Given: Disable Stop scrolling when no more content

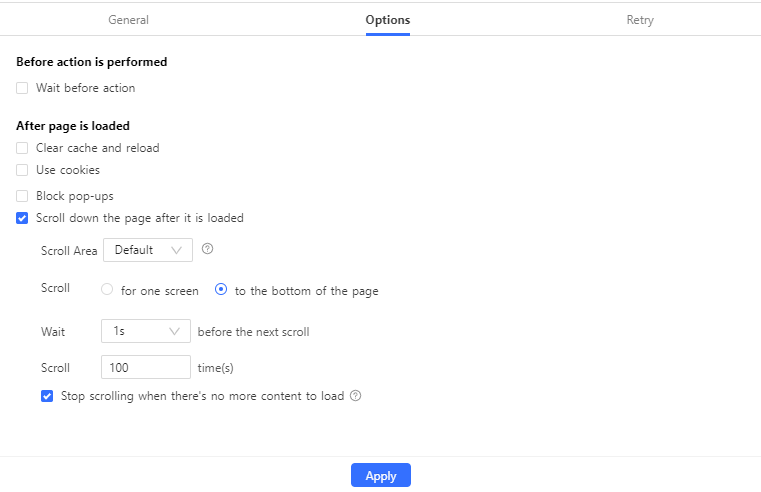Looking at the screenshot, I should (47, 396).
